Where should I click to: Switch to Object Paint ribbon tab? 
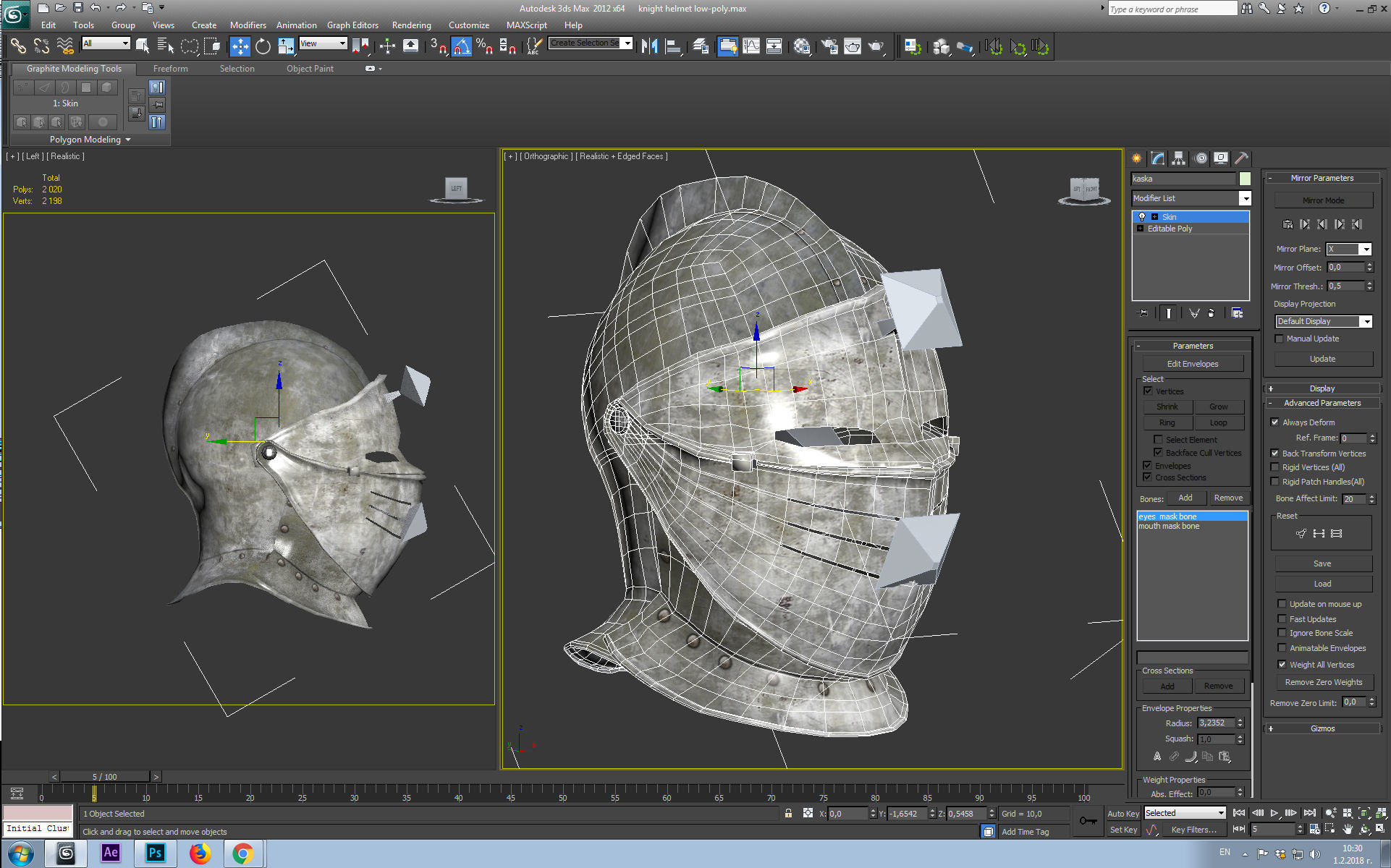pyautogui.click(x=310, y=69)
